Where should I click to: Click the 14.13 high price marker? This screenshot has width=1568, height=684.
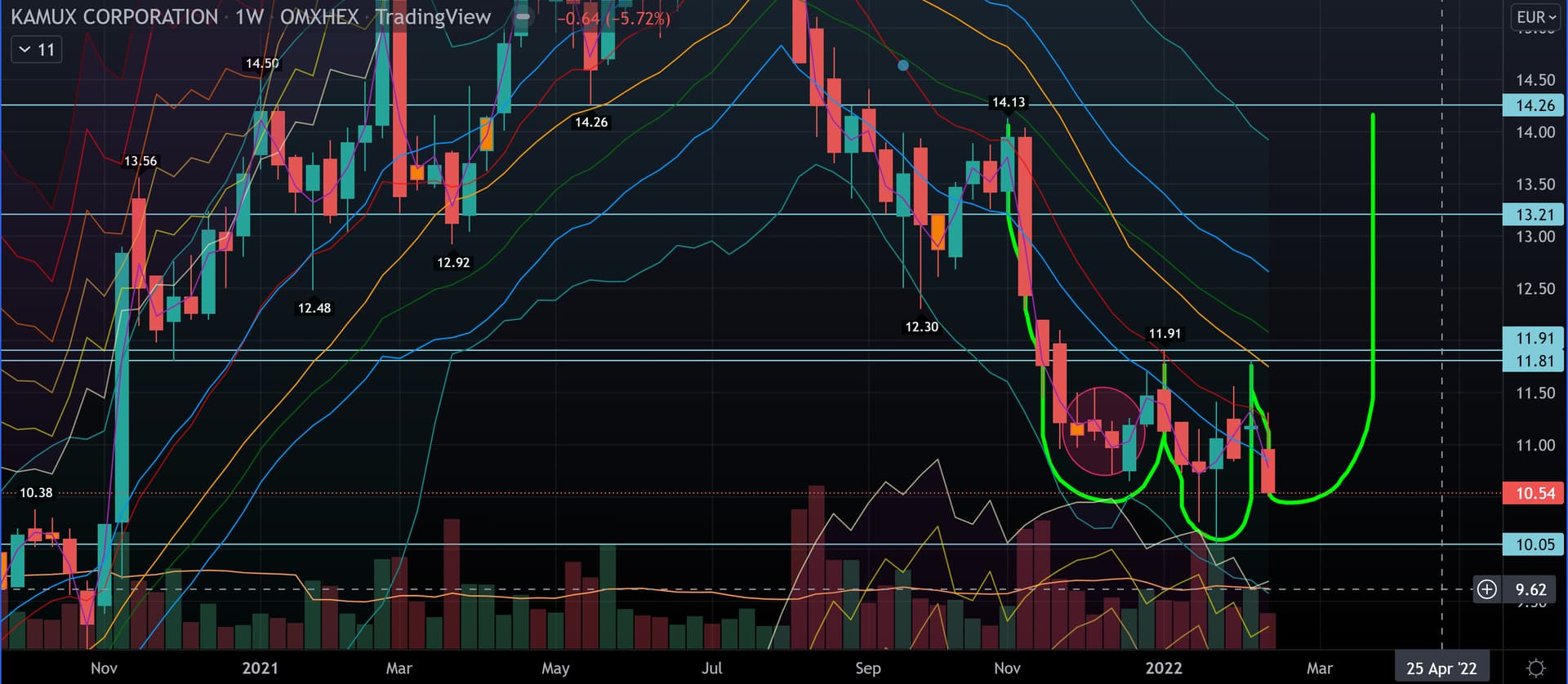point(1008,102)
